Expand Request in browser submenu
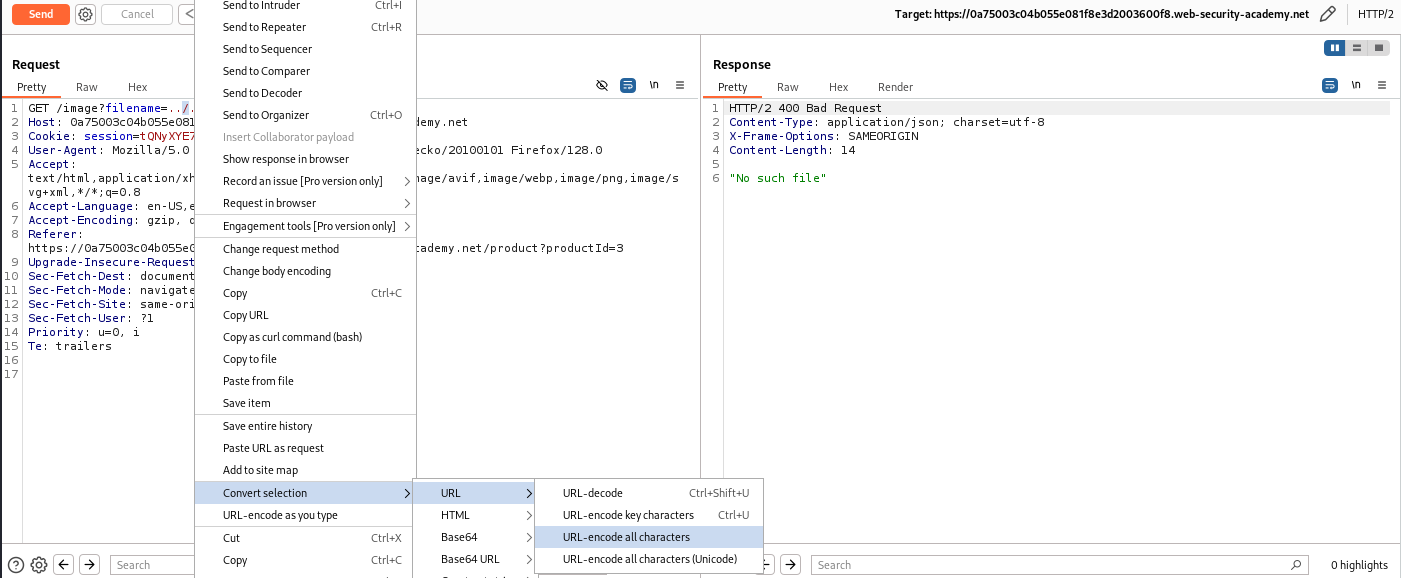This screenshot has width=1401, height=578. (305, 203)
